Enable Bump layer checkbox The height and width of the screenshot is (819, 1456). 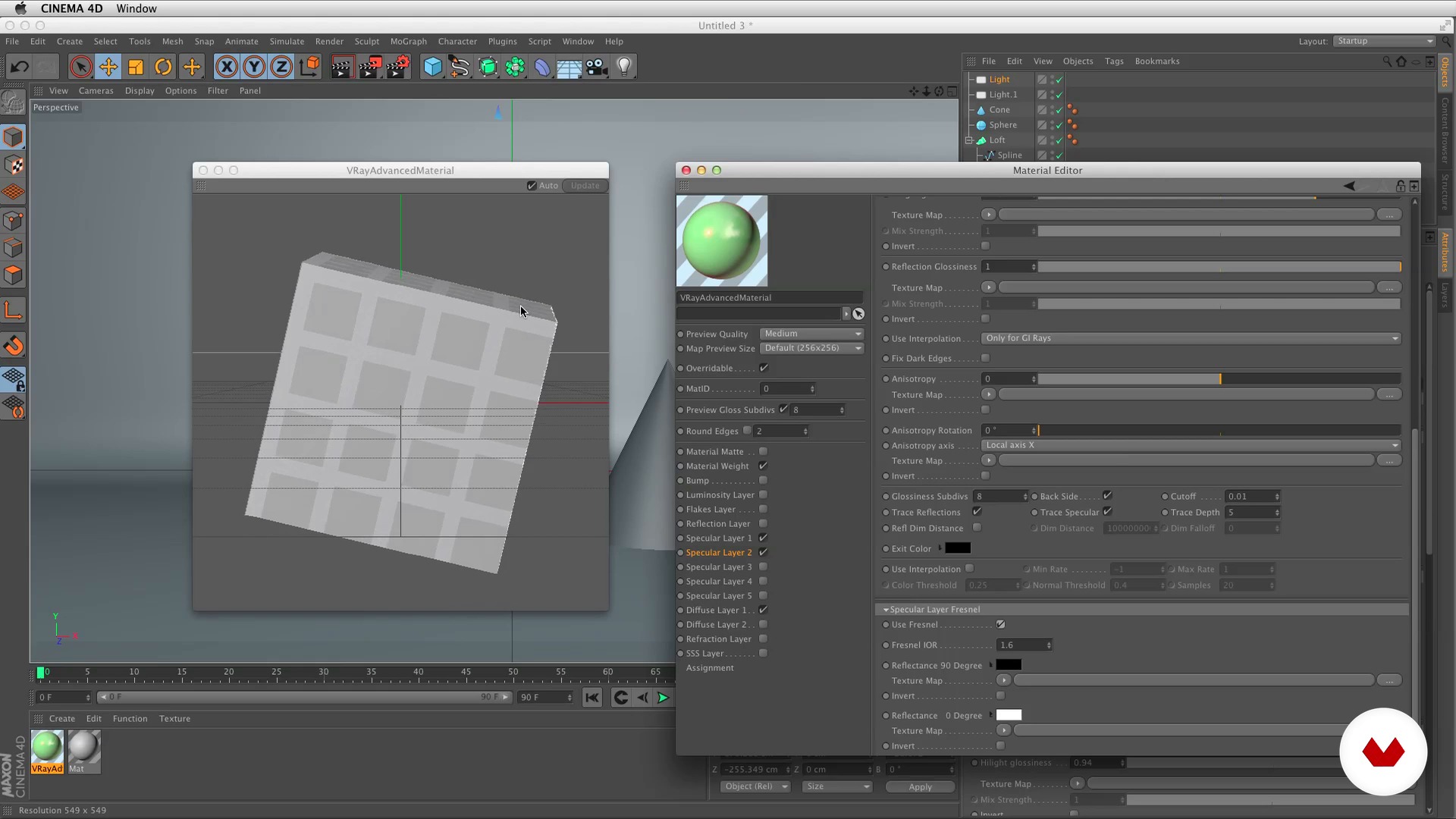pos(763,480)
